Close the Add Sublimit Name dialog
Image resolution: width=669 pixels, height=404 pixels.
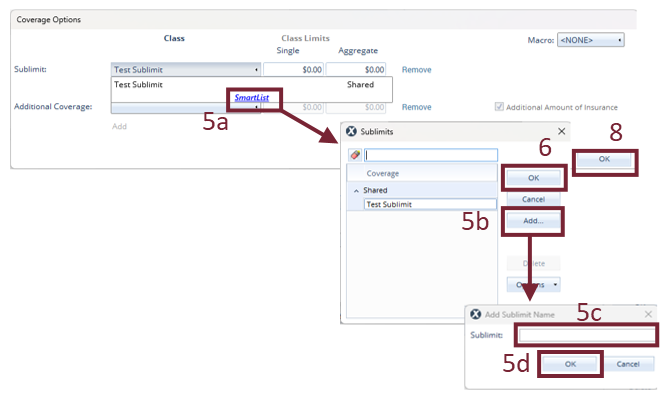pos(648,314)
